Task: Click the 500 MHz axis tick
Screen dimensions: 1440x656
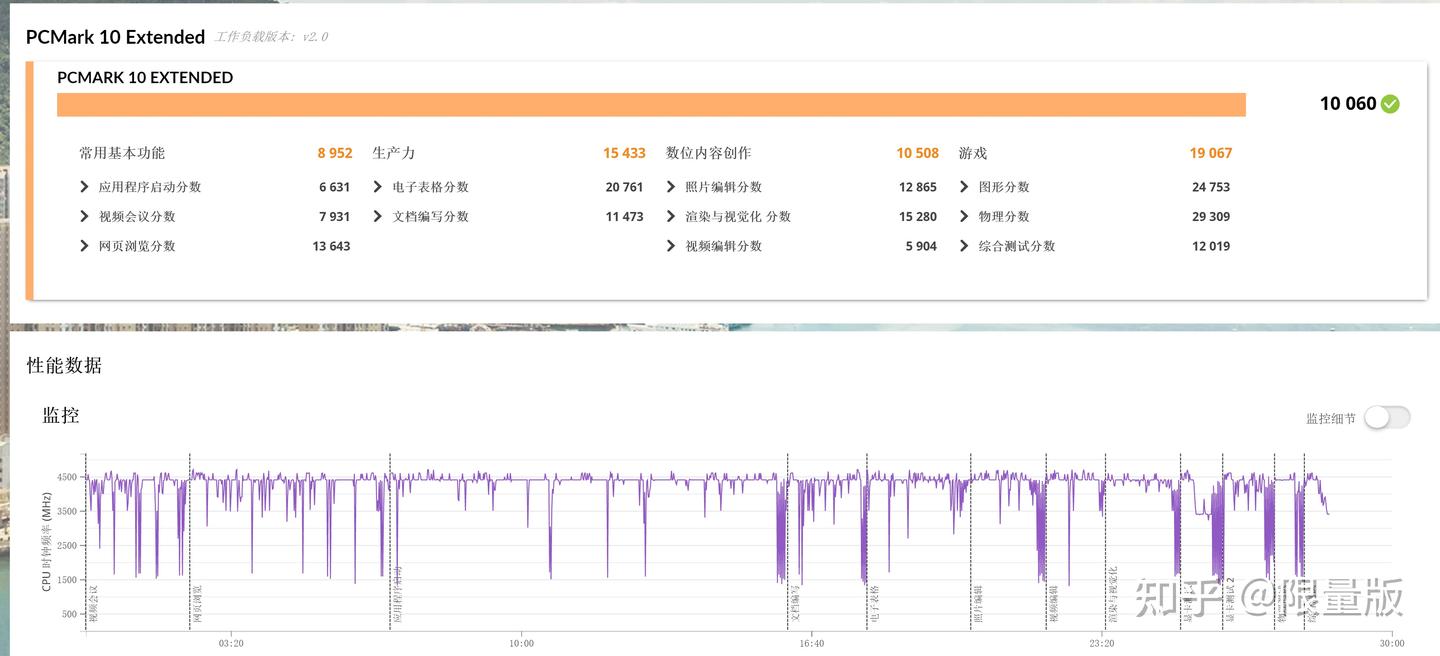Action: tap(70, 614)
